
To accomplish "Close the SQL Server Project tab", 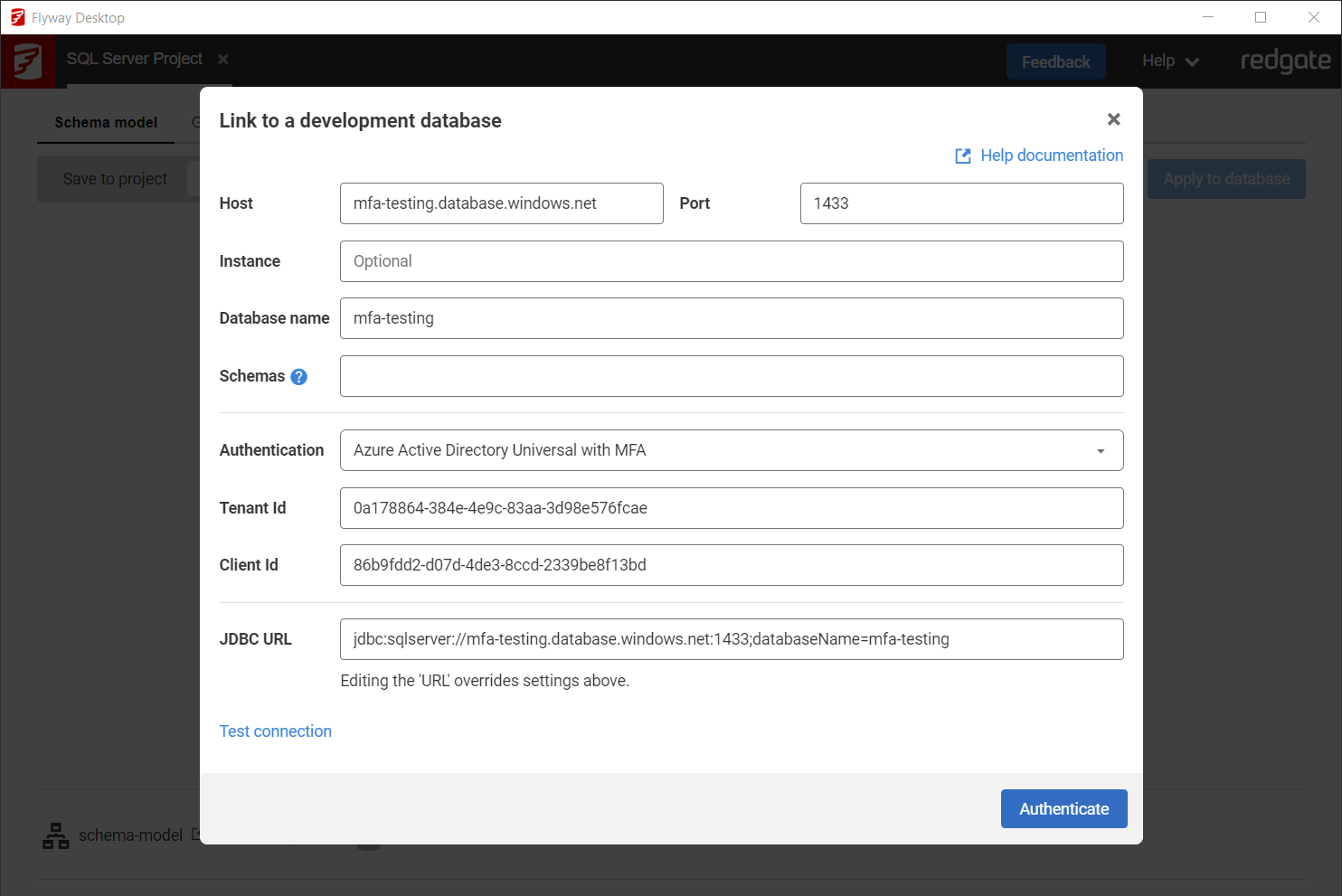I will (223, 59).
